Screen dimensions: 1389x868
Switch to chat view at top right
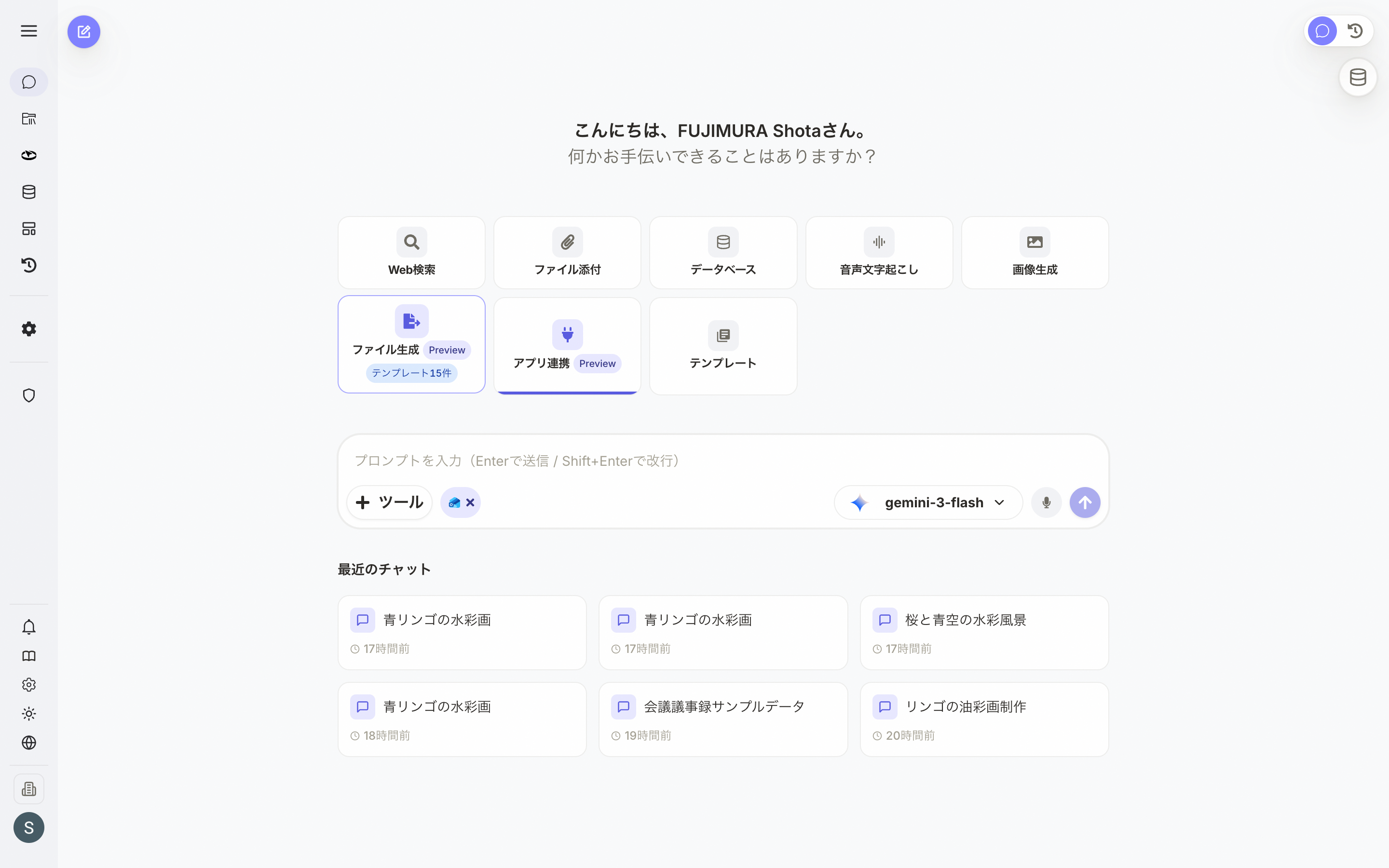coord(1322,31)
